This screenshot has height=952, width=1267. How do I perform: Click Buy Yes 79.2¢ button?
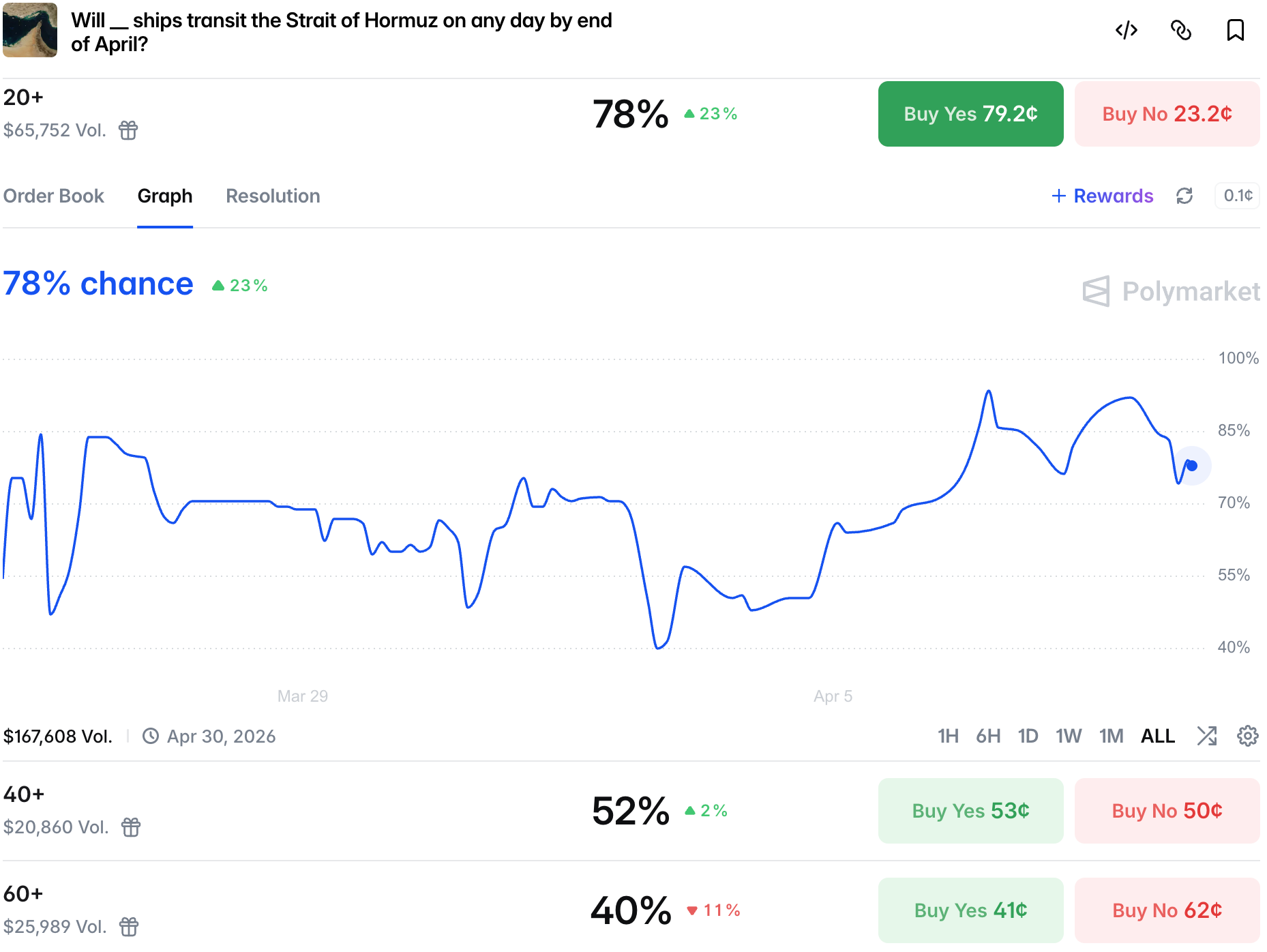970,114
